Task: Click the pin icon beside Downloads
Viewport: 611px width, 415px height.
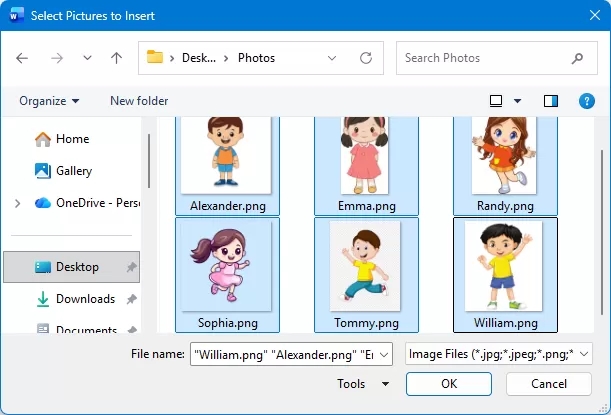Action: pos(131,299)
